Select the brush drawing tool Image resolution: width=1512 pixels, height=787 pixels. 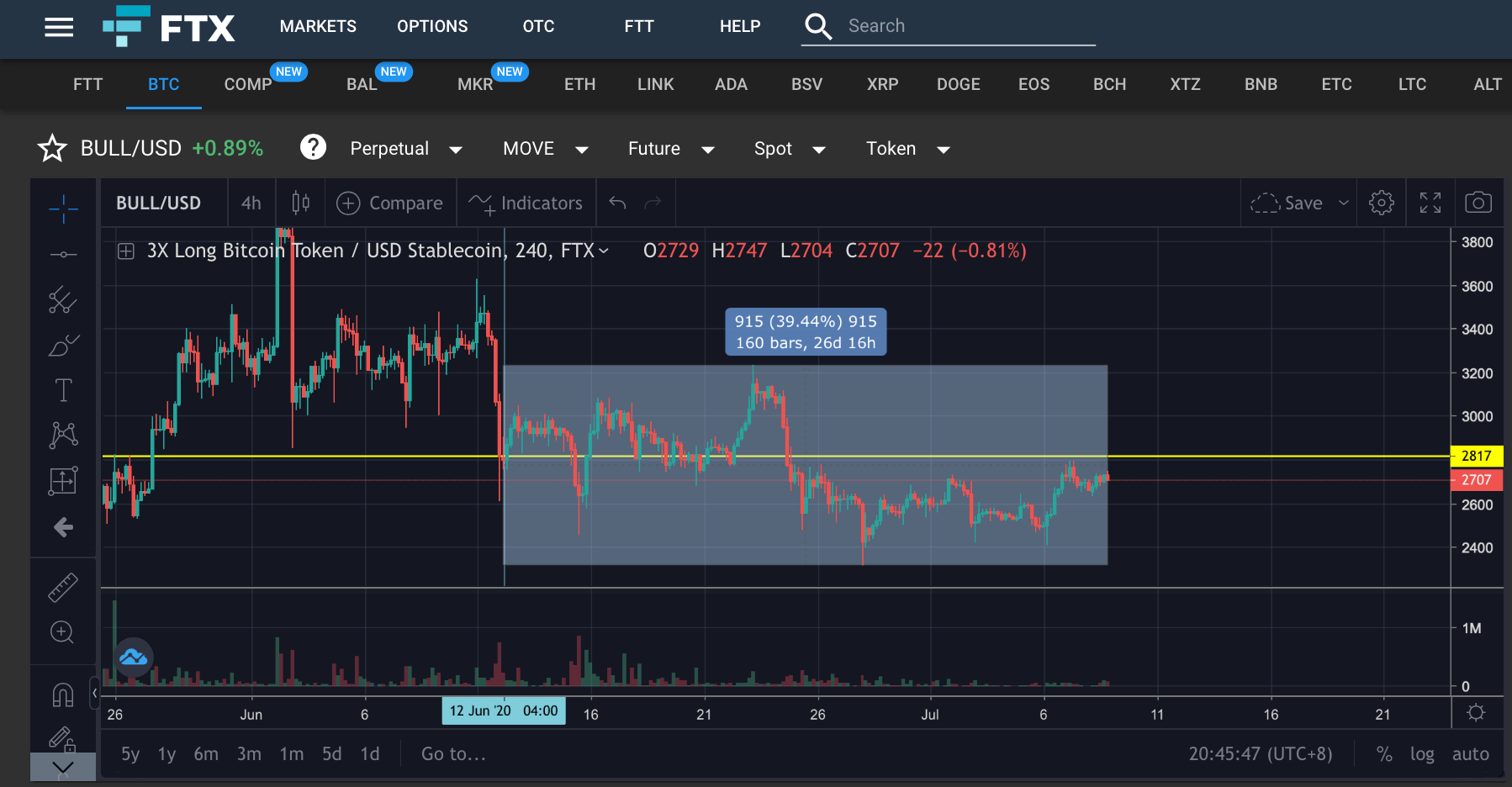pos(63,345)
